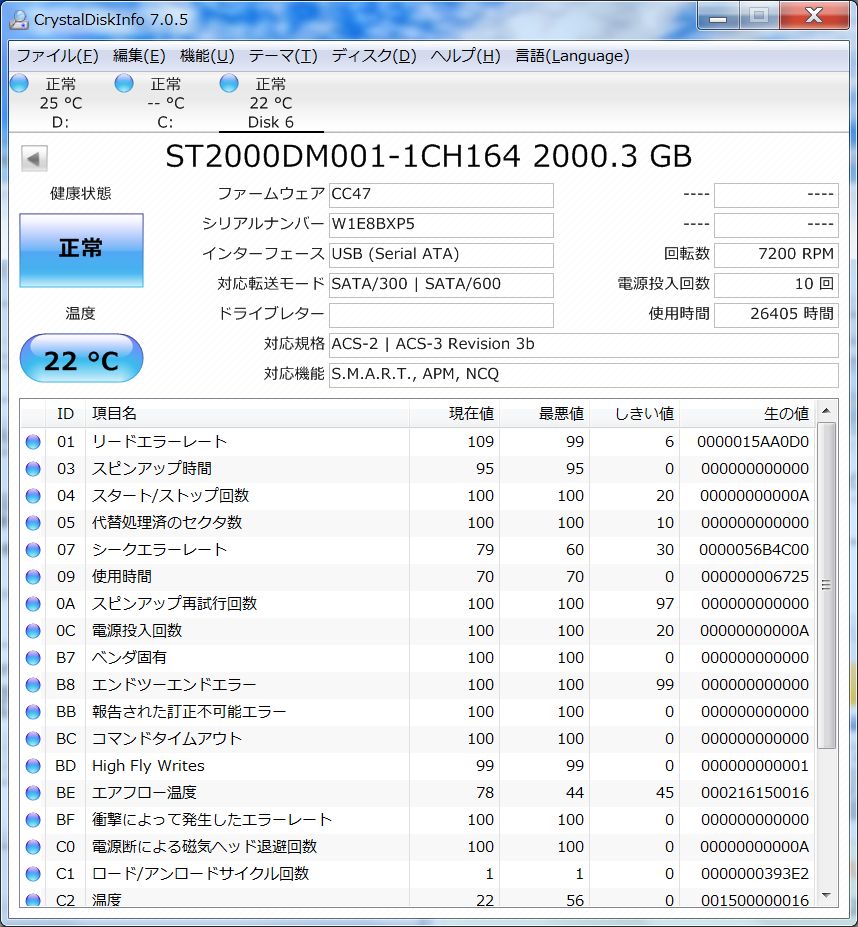The width and height of the screenshot is (858, 927).
Task: Open the 言語(Language) menu
Action: pyautogui.click(x=569, y=56)
